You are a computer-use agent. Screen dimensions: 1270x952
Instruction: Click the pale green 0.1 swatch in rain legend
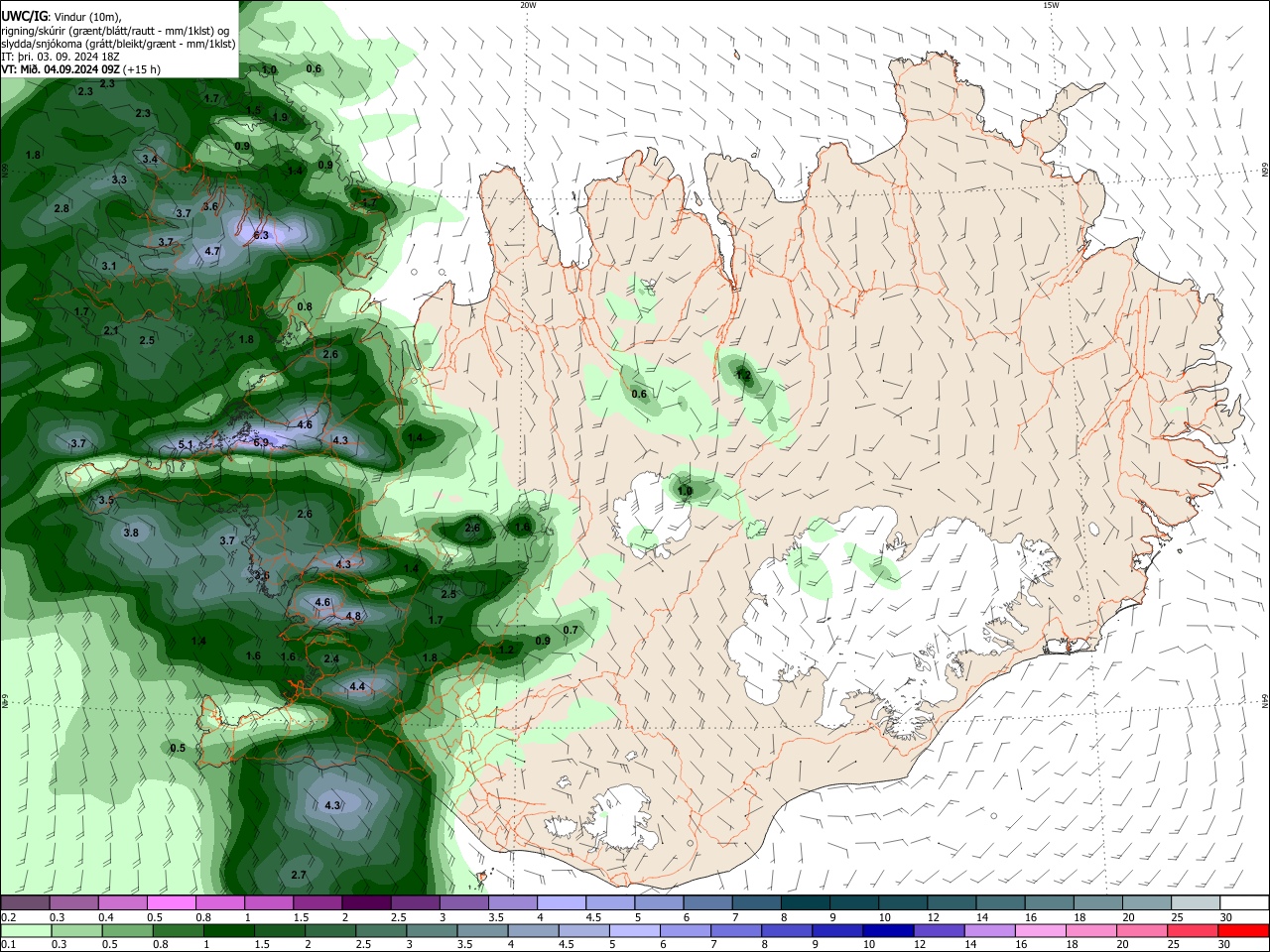coord(26,930)
